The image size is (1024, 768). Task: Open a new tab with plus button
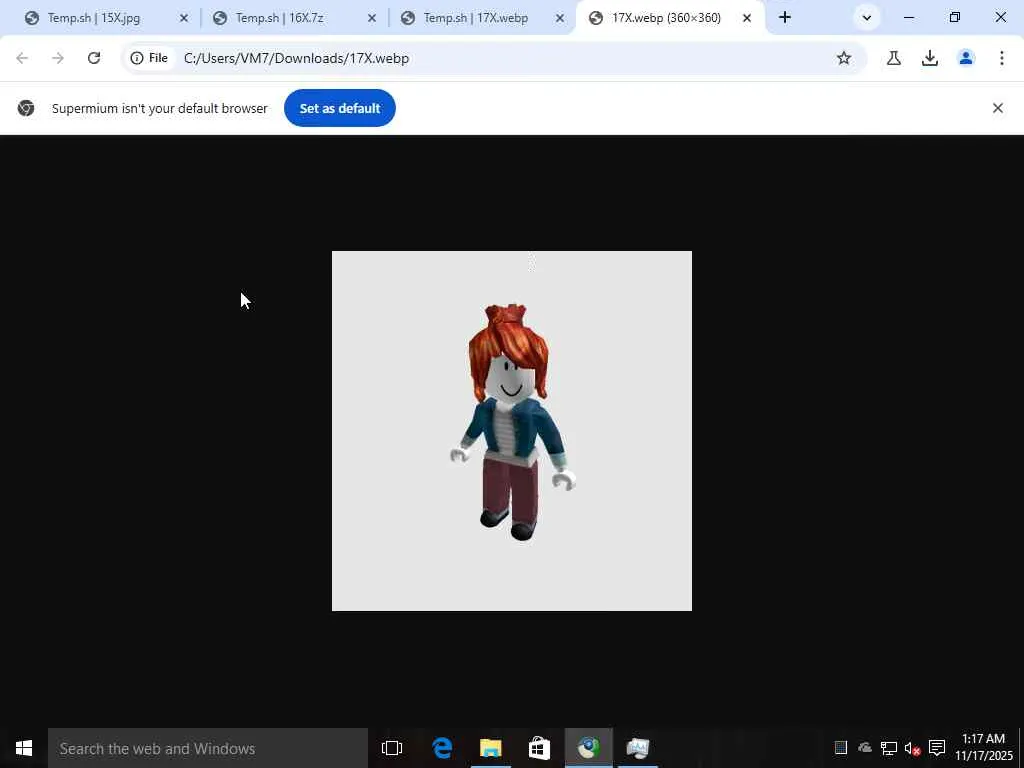tap(785, 18)
